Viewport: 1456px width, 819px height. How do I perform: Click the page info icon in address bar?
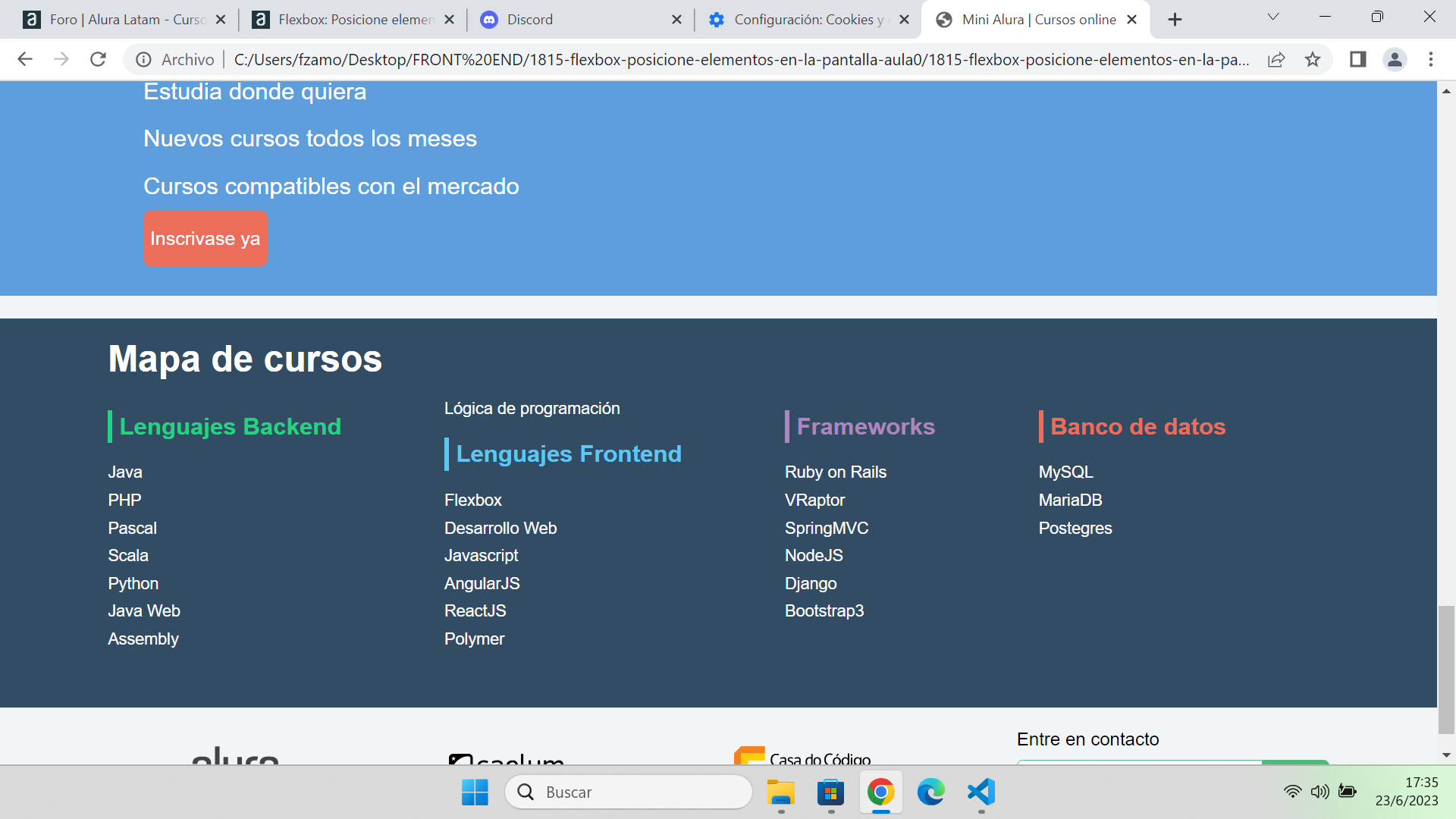[144, 59]
